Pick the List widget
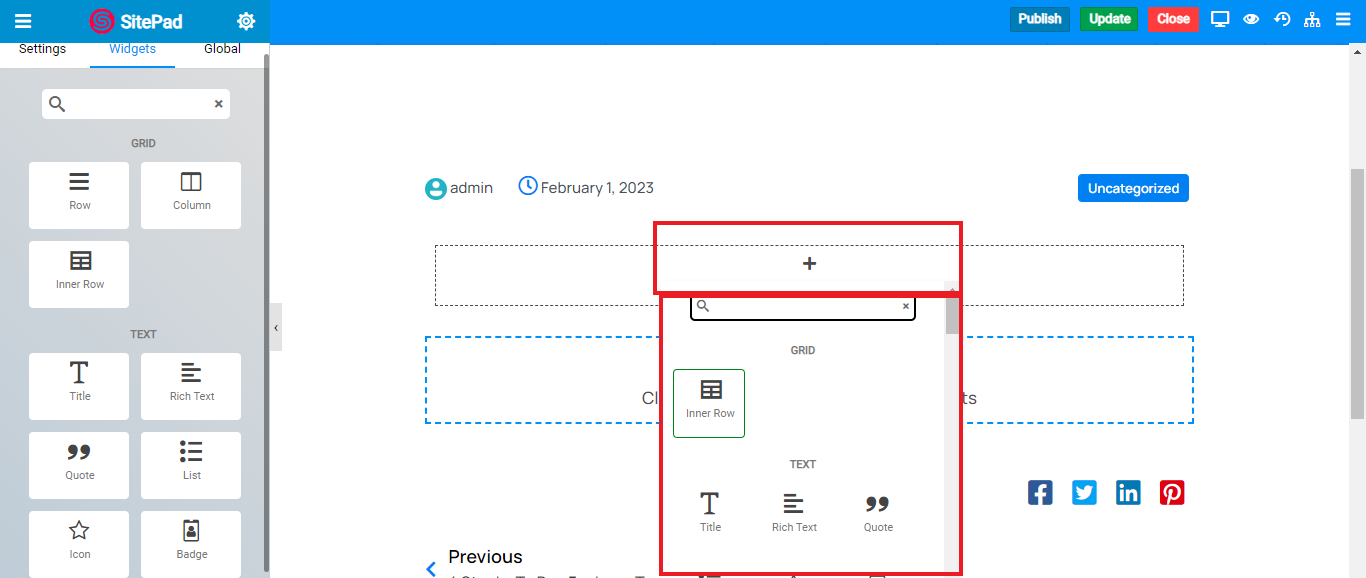The height and width of the screenshot is (578, 1366). click(x=191, y=464)
